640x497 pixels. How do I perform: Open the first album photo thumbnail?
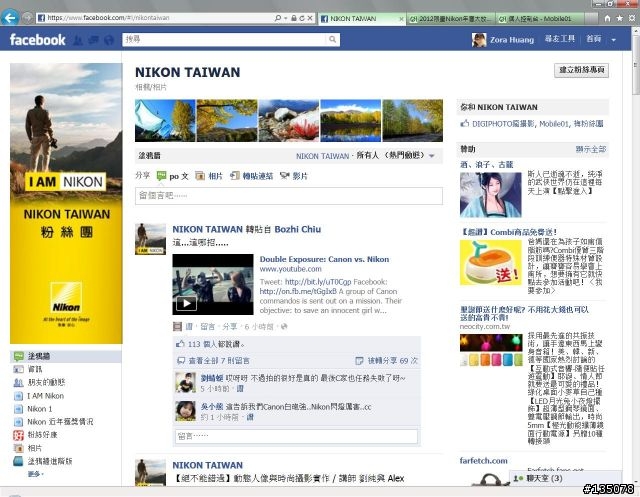pos(165,120)
